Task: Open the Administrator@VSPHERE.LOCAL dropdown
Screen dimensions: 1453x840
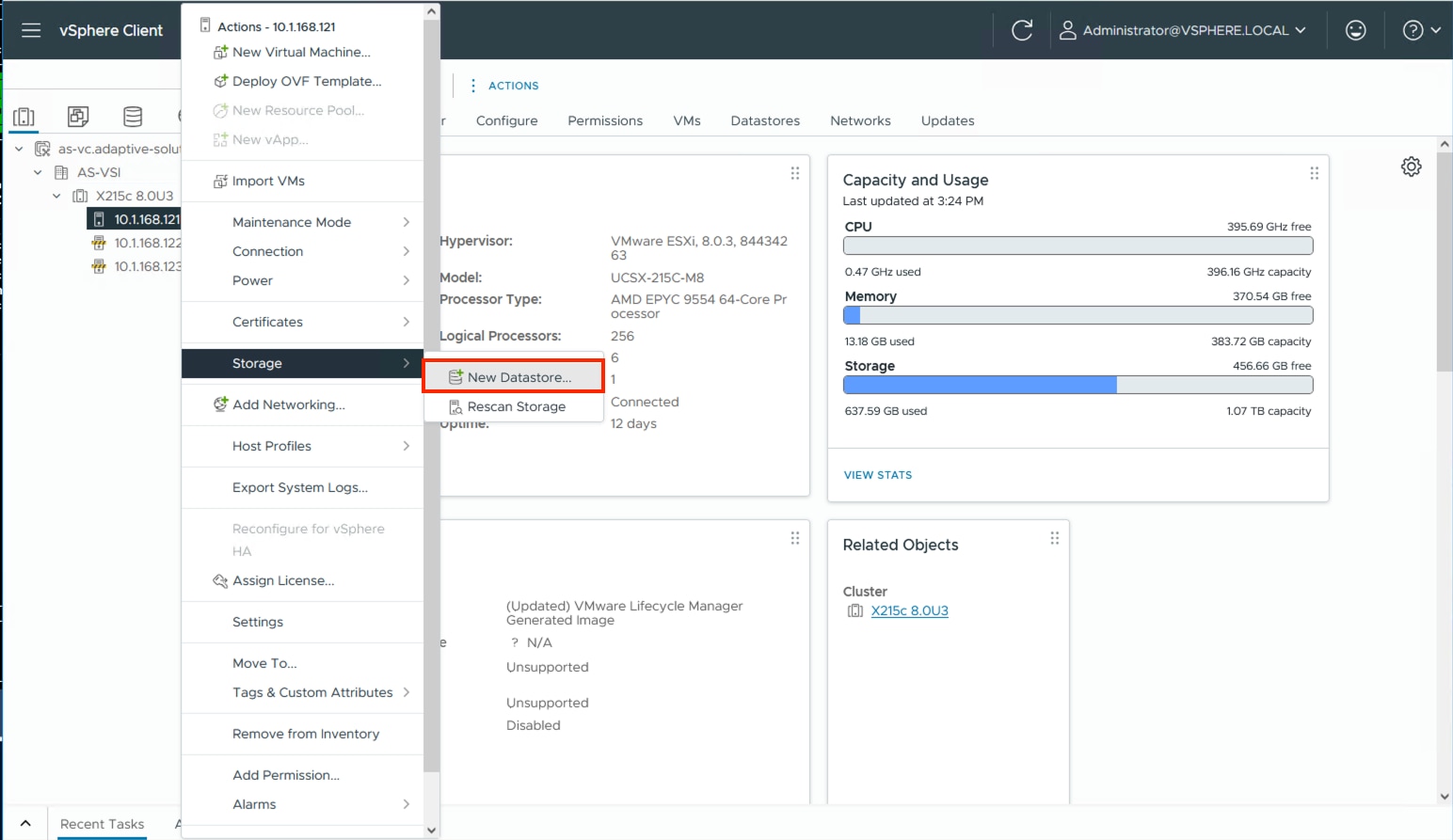Action: tap(1182, 29)
